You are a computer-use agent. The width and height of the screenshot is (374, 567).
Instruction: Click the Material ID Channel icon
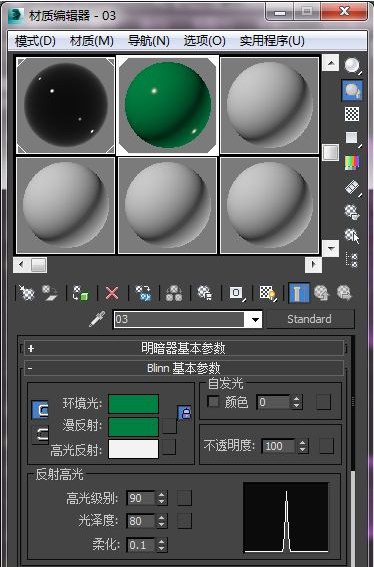pyautogui.click(x=237, y=293)
